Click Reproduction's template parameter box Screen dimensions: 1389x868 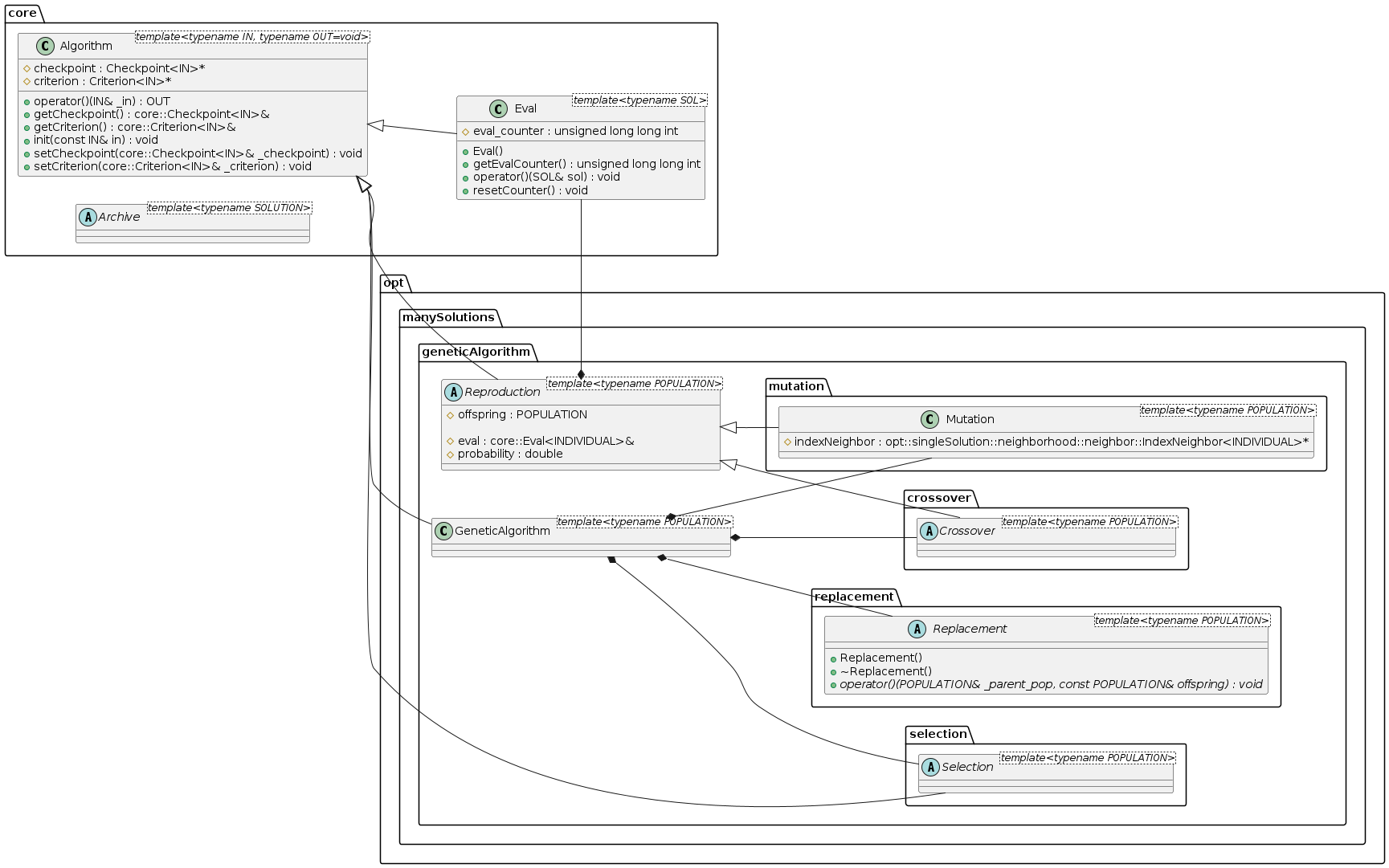tap(635, 384)
